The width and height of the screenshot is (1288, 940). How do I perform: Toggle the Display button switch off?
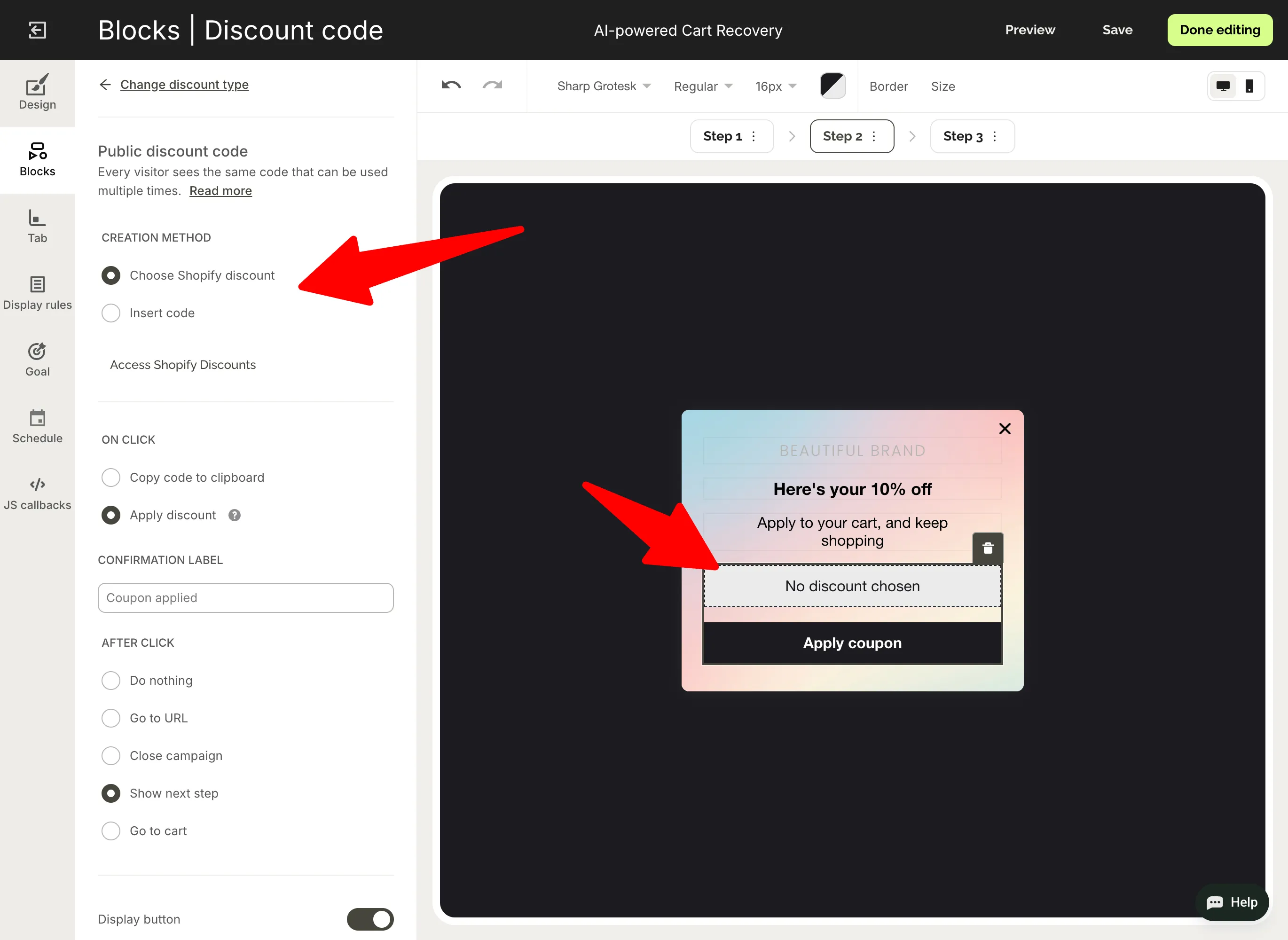click(x=370, y=919)
